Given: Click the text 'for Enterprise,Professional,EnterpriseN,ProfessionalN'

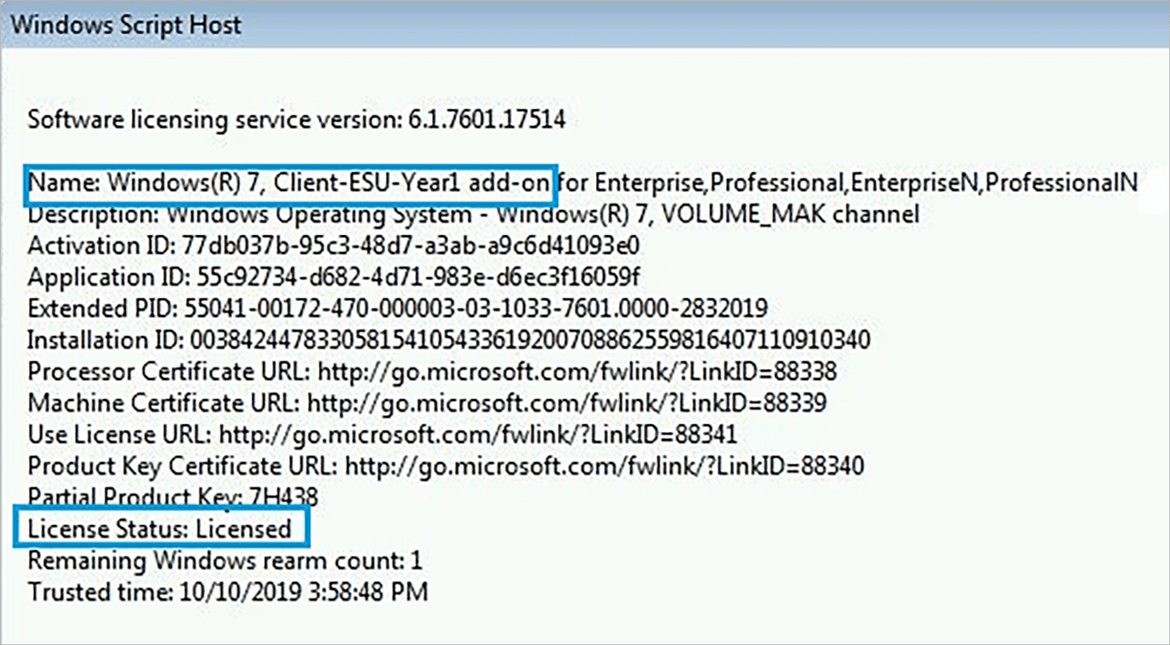Looking at the screenshot, I should (848, 183).
